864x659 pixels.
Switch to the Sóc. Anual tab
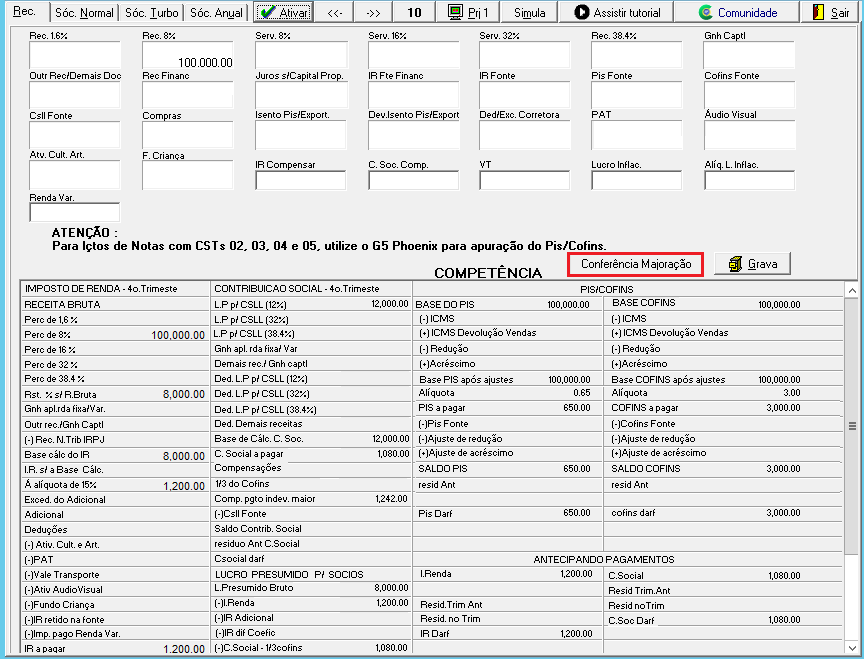216,13
